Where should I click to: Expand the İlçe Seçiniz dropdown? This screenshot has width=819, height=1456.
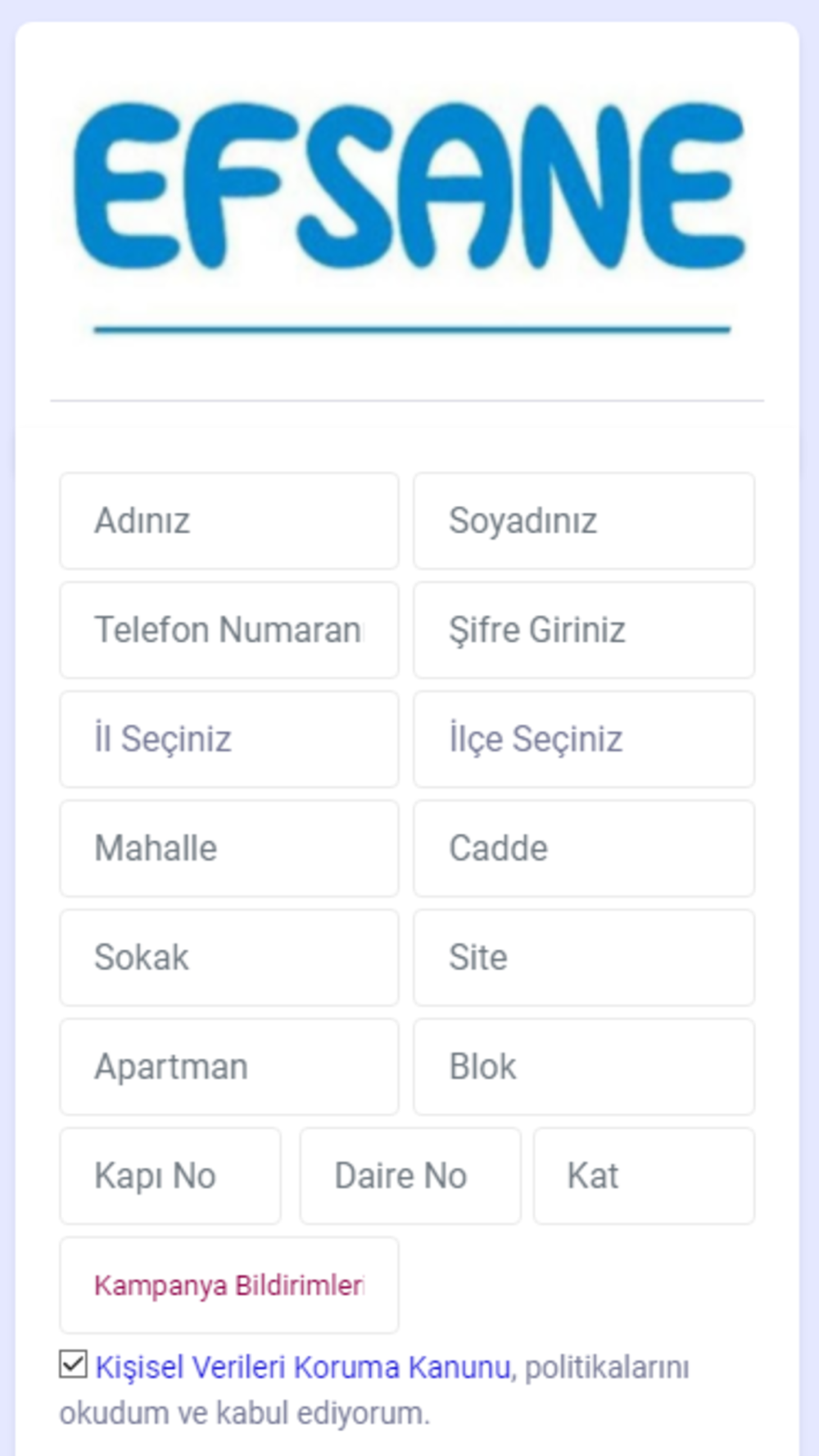tap(584, 739)
